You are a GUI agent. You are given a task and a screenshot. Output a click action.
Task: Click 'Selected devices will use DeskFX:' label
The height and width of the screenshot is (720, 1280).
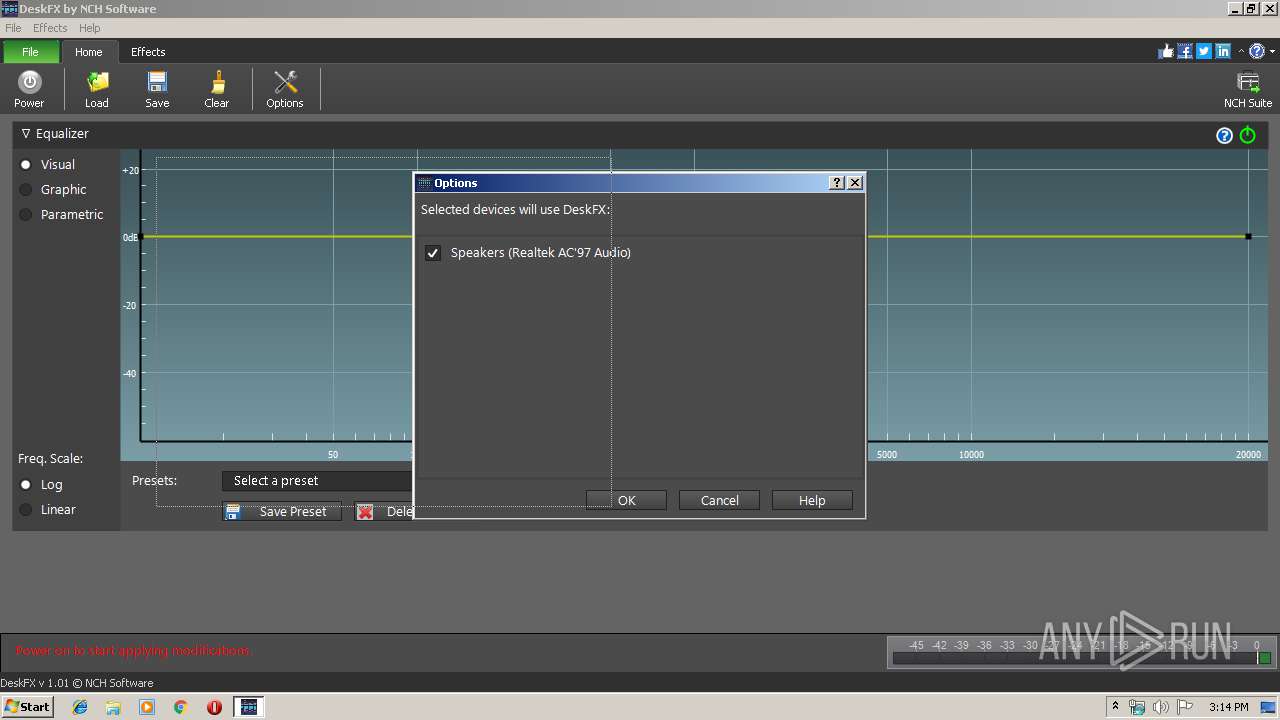click(515, 209)
